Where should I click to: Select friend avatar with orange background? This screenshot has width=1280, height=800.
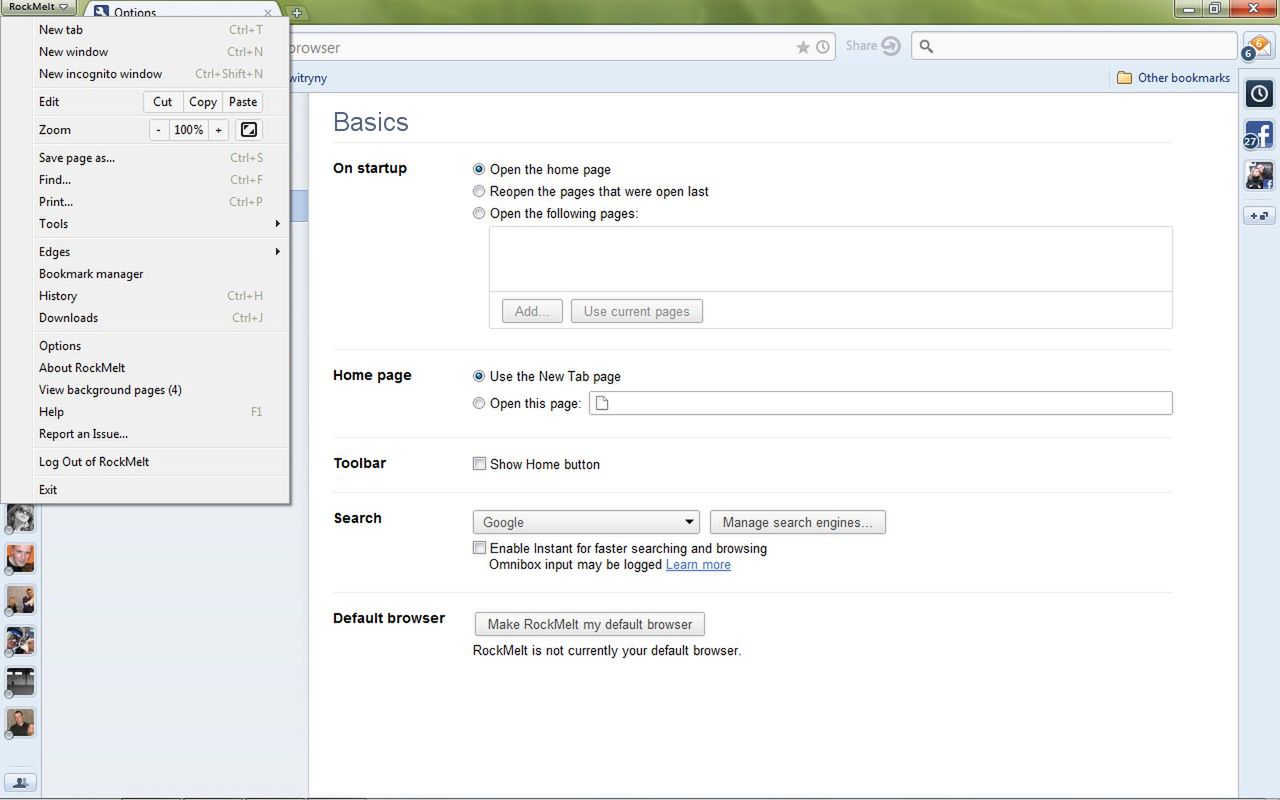(21, 558)
